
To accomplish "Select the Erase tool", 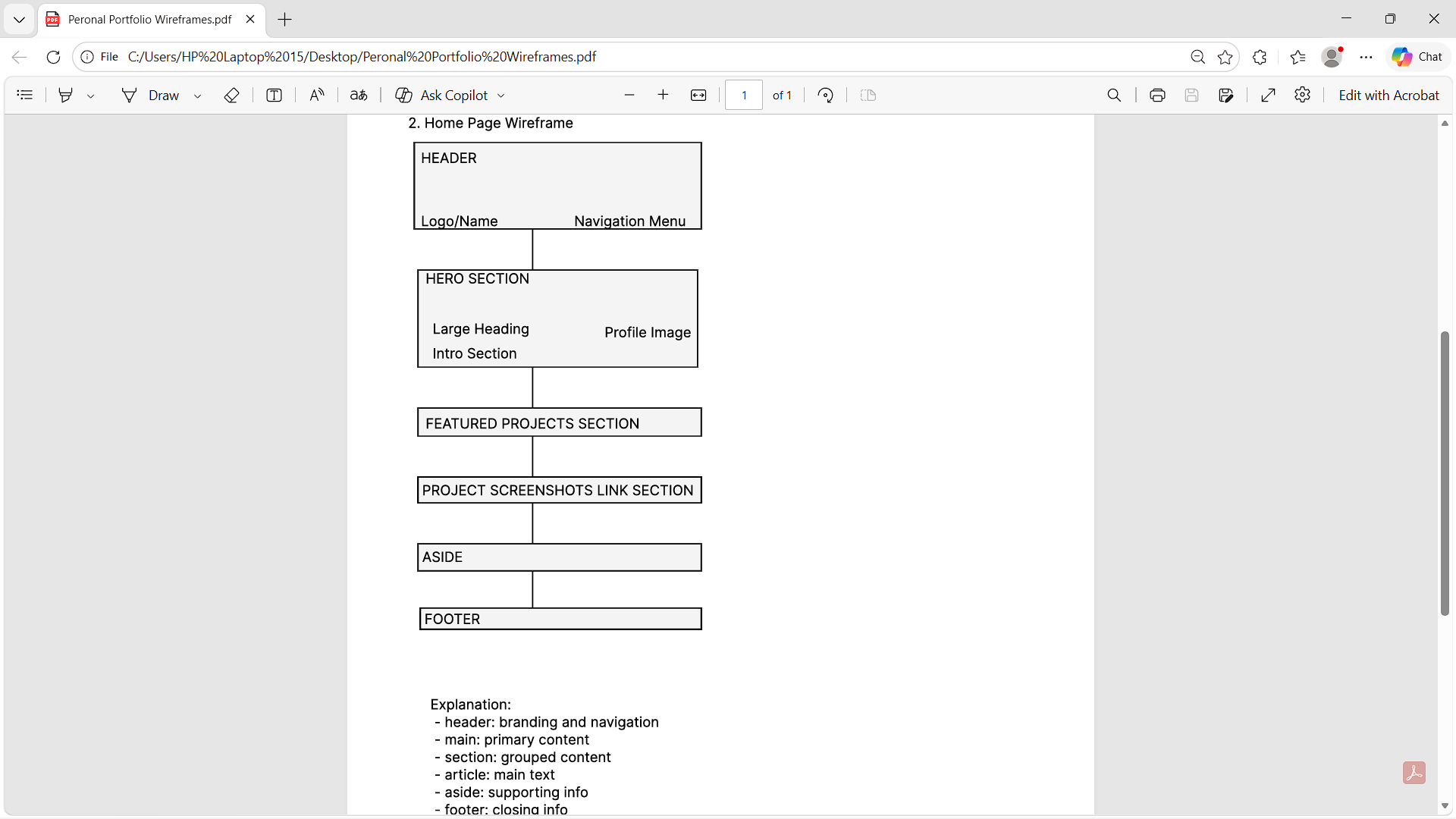I will (231, 95).
